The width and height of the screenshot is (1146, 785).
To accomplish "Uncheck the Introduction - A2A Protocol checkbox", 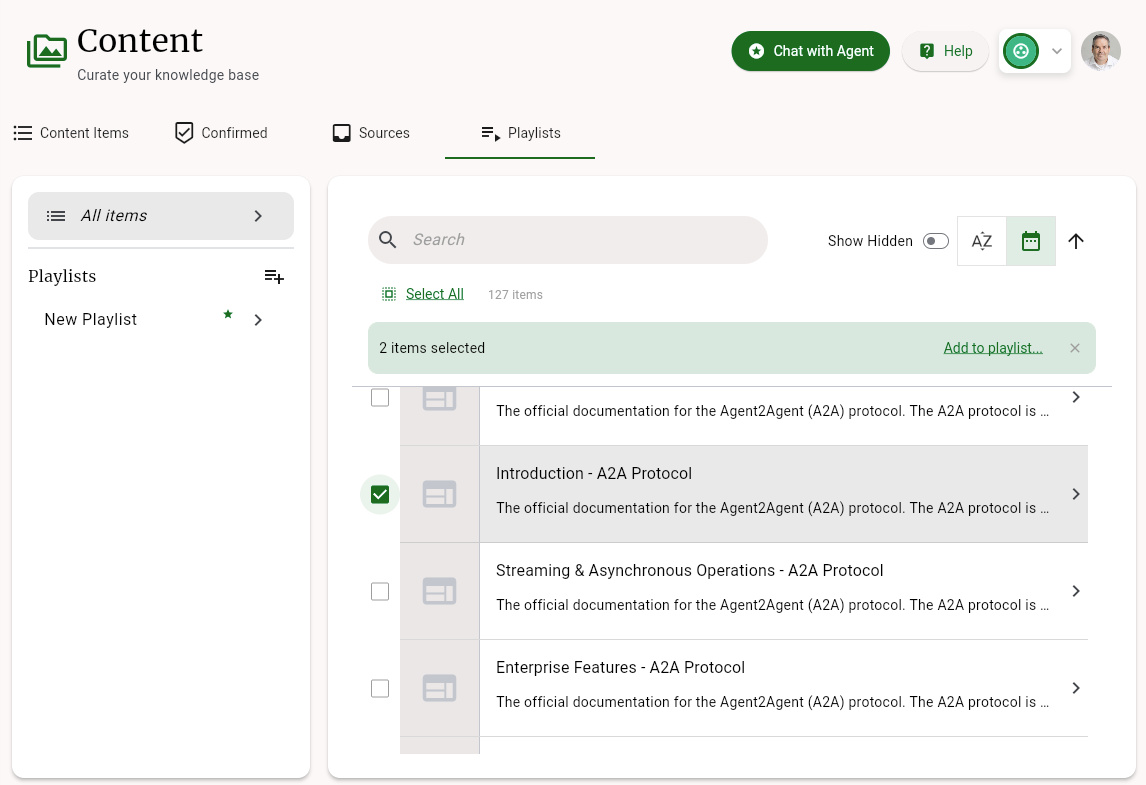I will (x=380, y=494).
